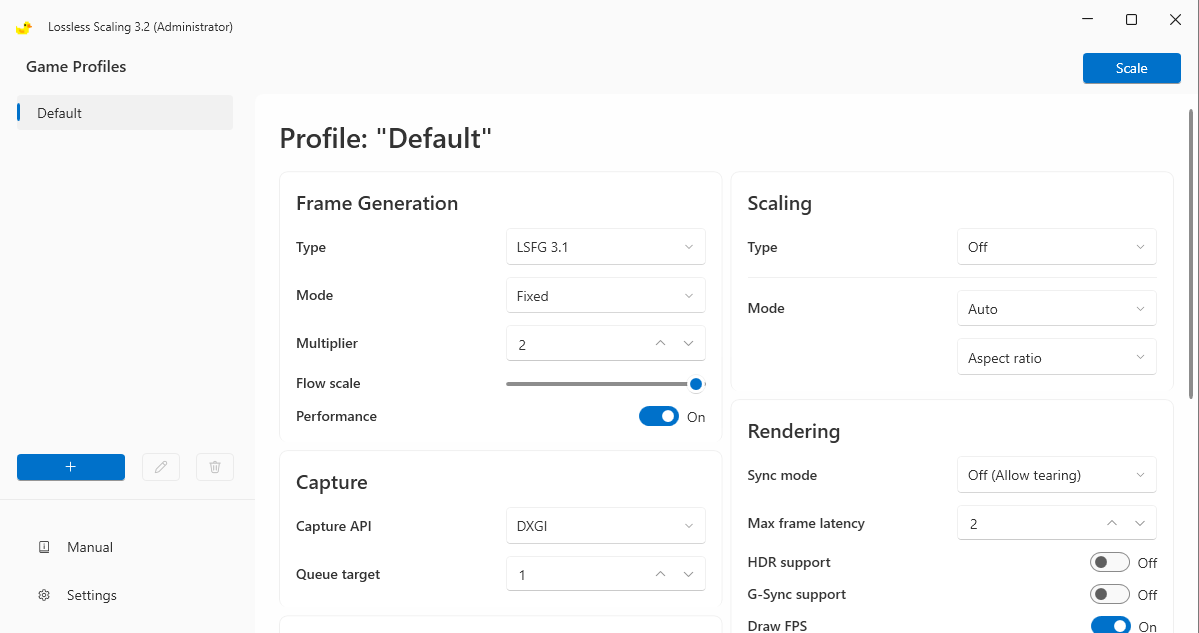Click the Sync mode label
Viewport: 1199px width, 633px height.
pos(782,476)
